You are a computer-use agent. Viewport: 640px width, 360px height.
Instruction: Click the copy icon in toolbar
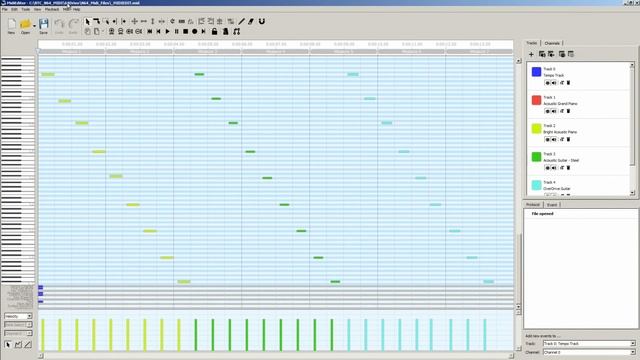[87, 31]
